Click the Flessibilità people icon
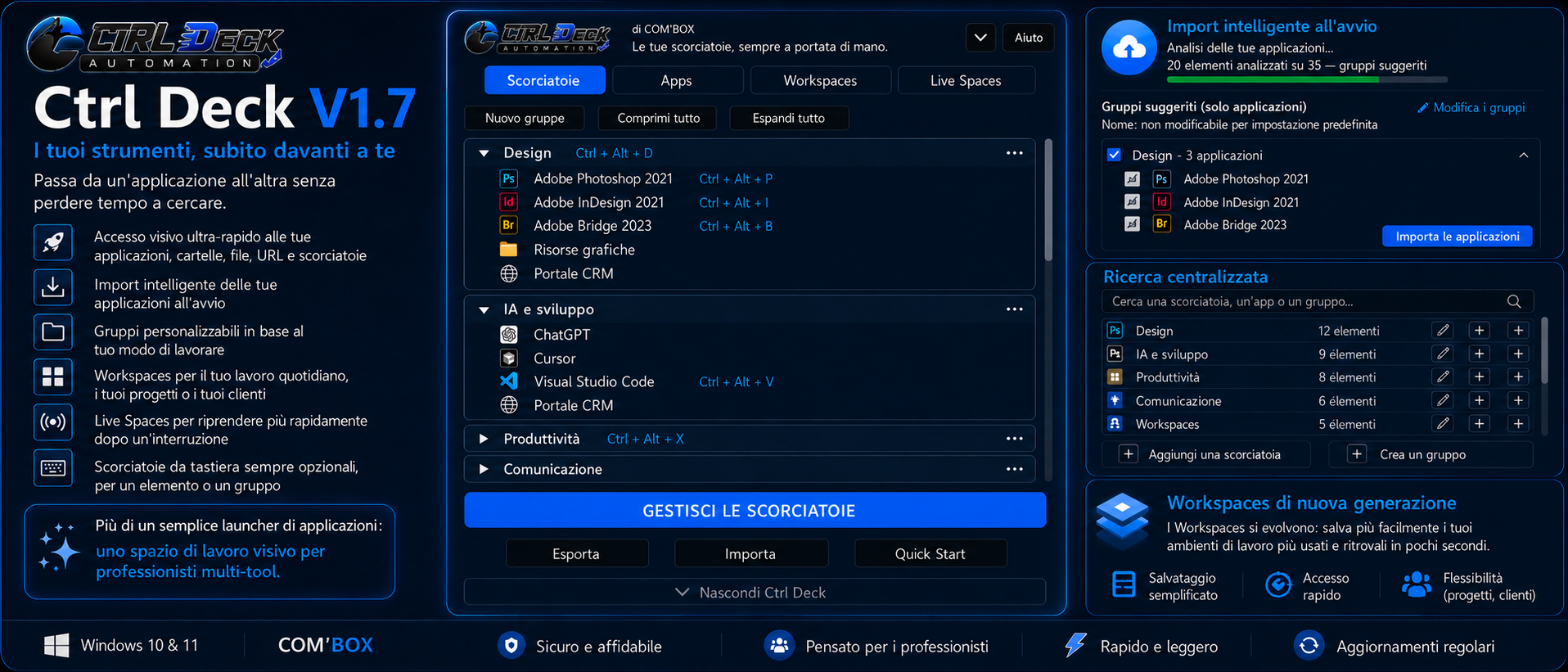This screenshot has height=672, width=1568. [1417, 584]
